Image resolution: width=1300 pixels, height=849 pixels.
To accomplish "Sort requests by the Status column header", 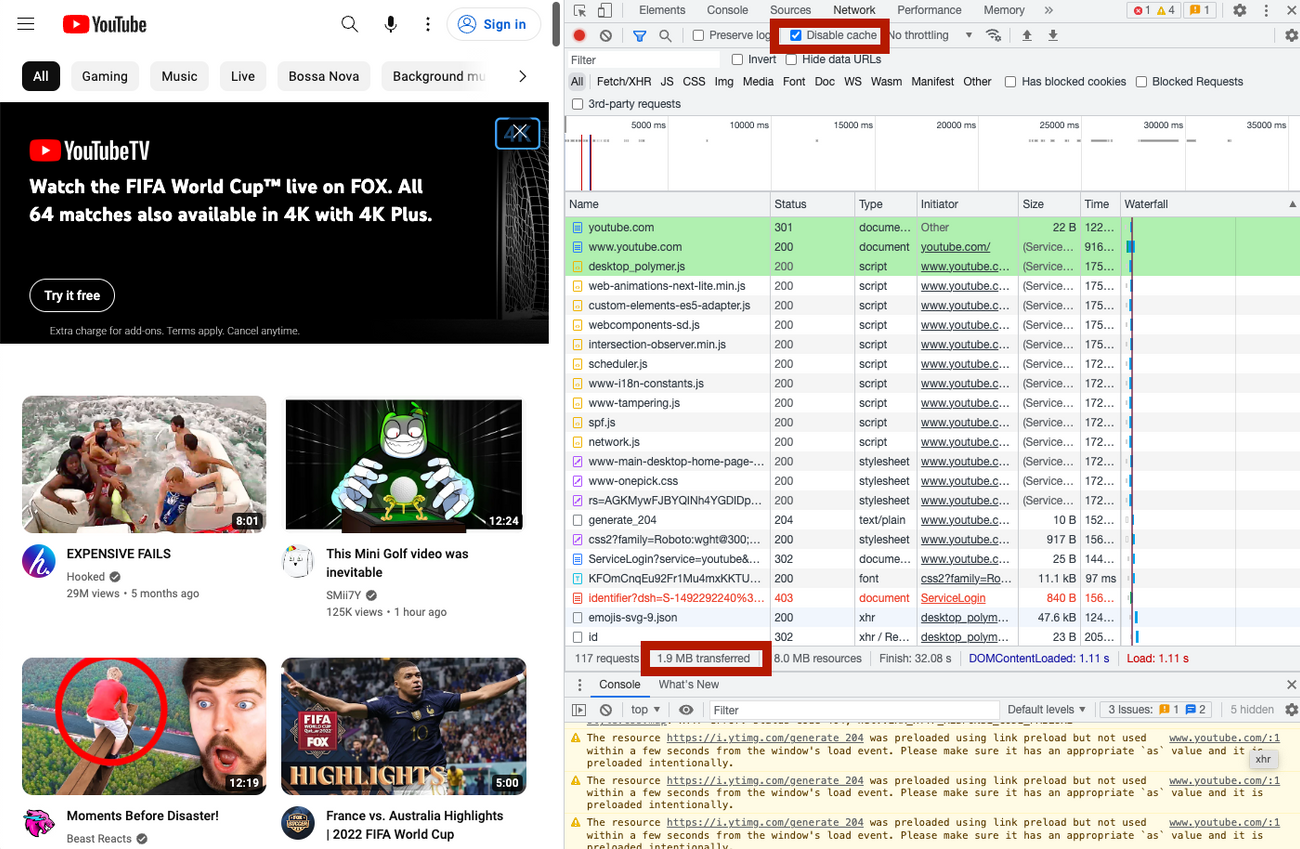I will tap(811, 204).
